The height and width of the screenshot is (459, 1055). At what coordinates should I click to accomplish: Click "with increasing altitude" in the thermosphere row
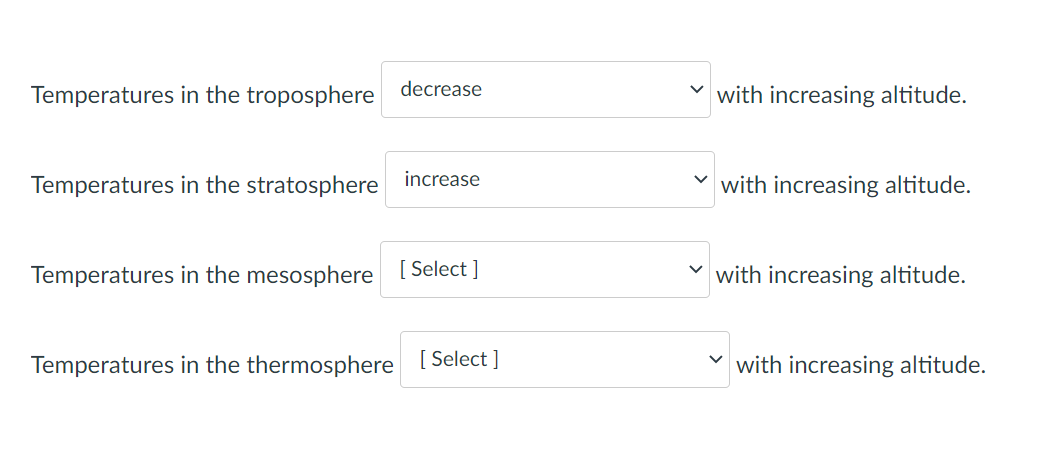(860, 366)
